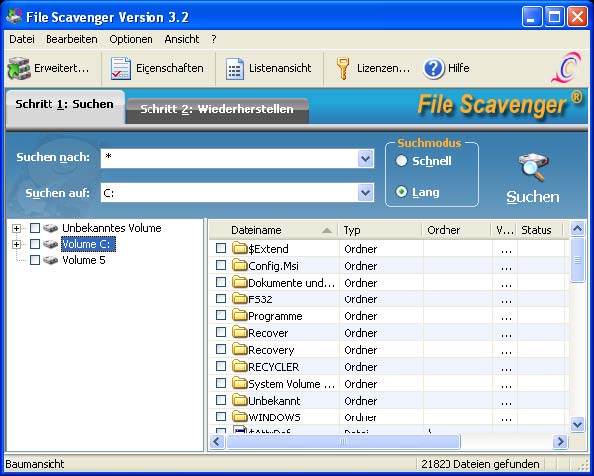Click vertical scrollbar up arrow
594x476 pixels.
pyautogui.click(x=577, y=228)
